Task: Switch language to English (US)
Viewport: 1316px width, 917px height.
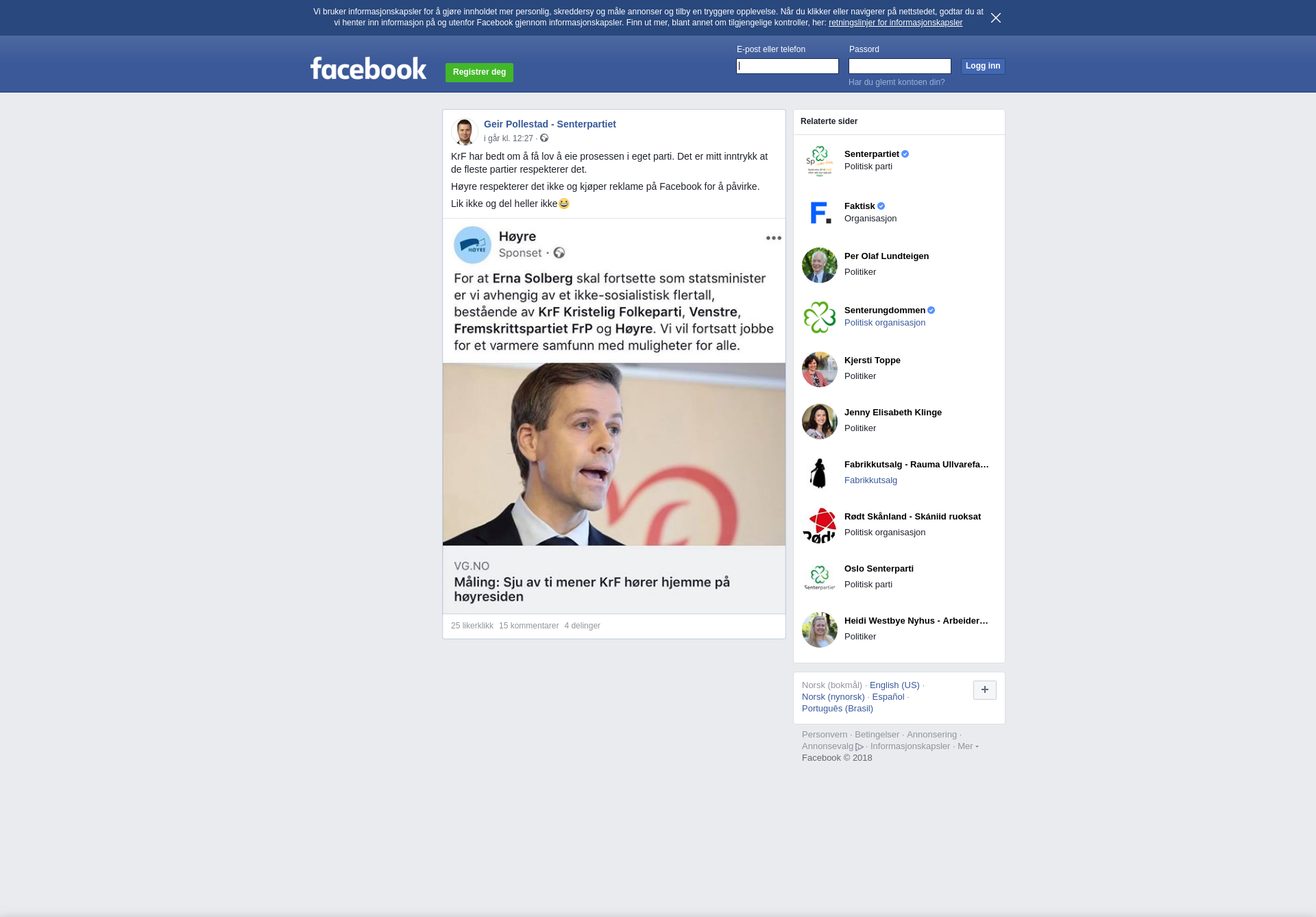Action: coord(894,685)
